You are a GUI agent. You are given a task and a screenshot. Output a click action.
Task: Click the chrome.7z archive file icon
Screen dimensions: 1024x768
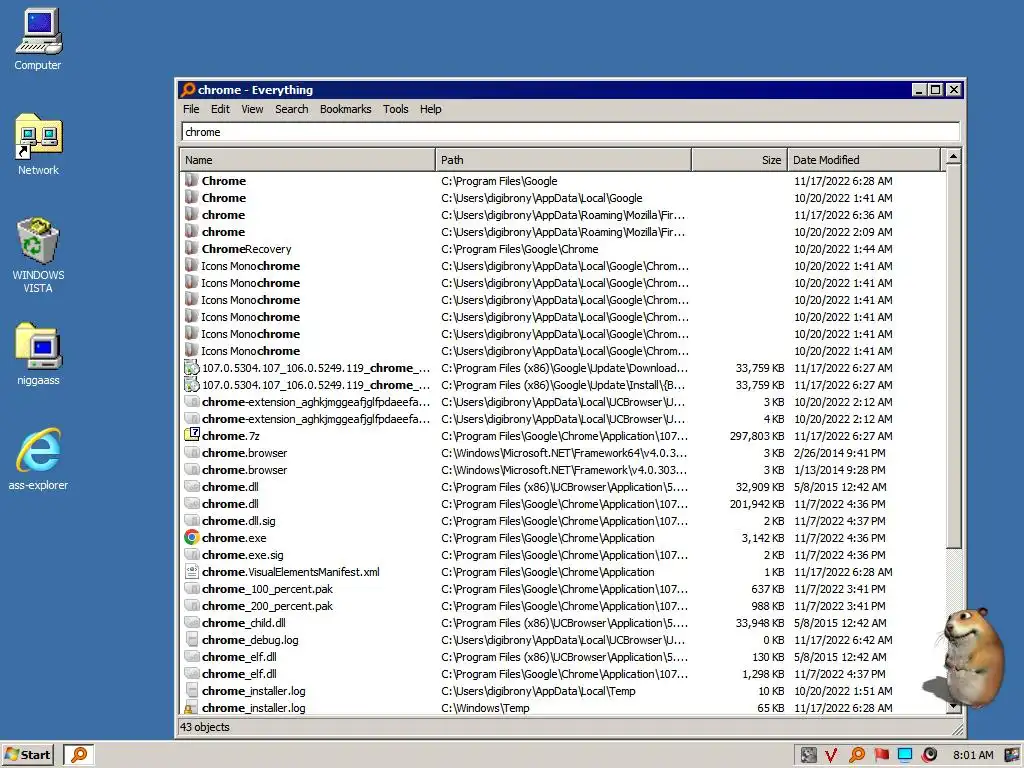[x=191, y=435]
